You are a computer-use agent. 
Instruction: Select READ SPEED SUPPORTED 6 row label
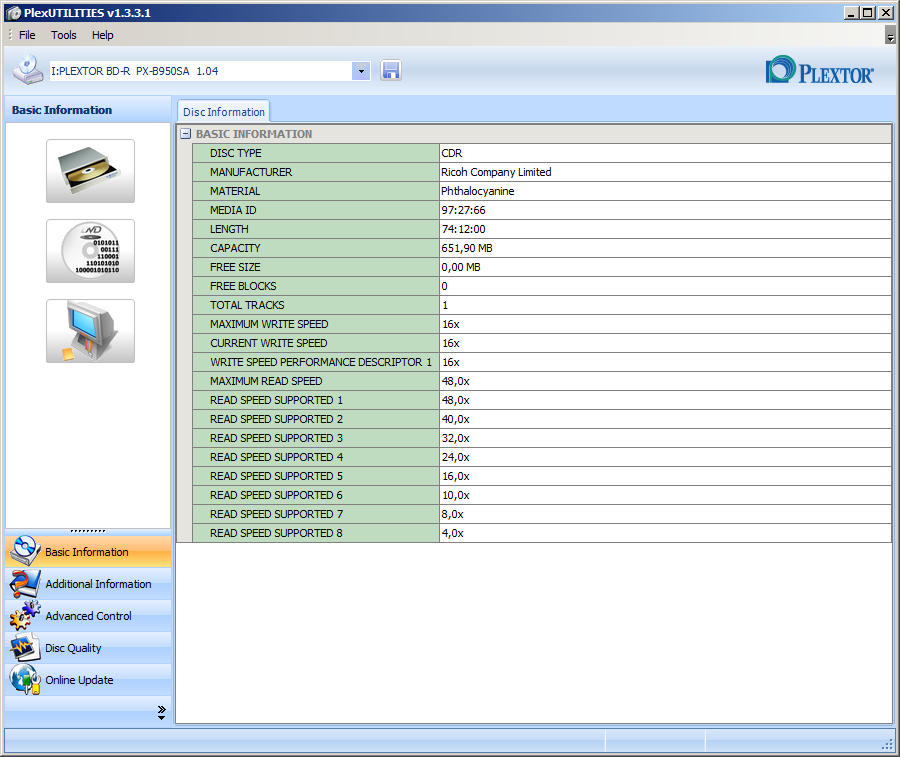pyautogui.click(x=316, y=495)
